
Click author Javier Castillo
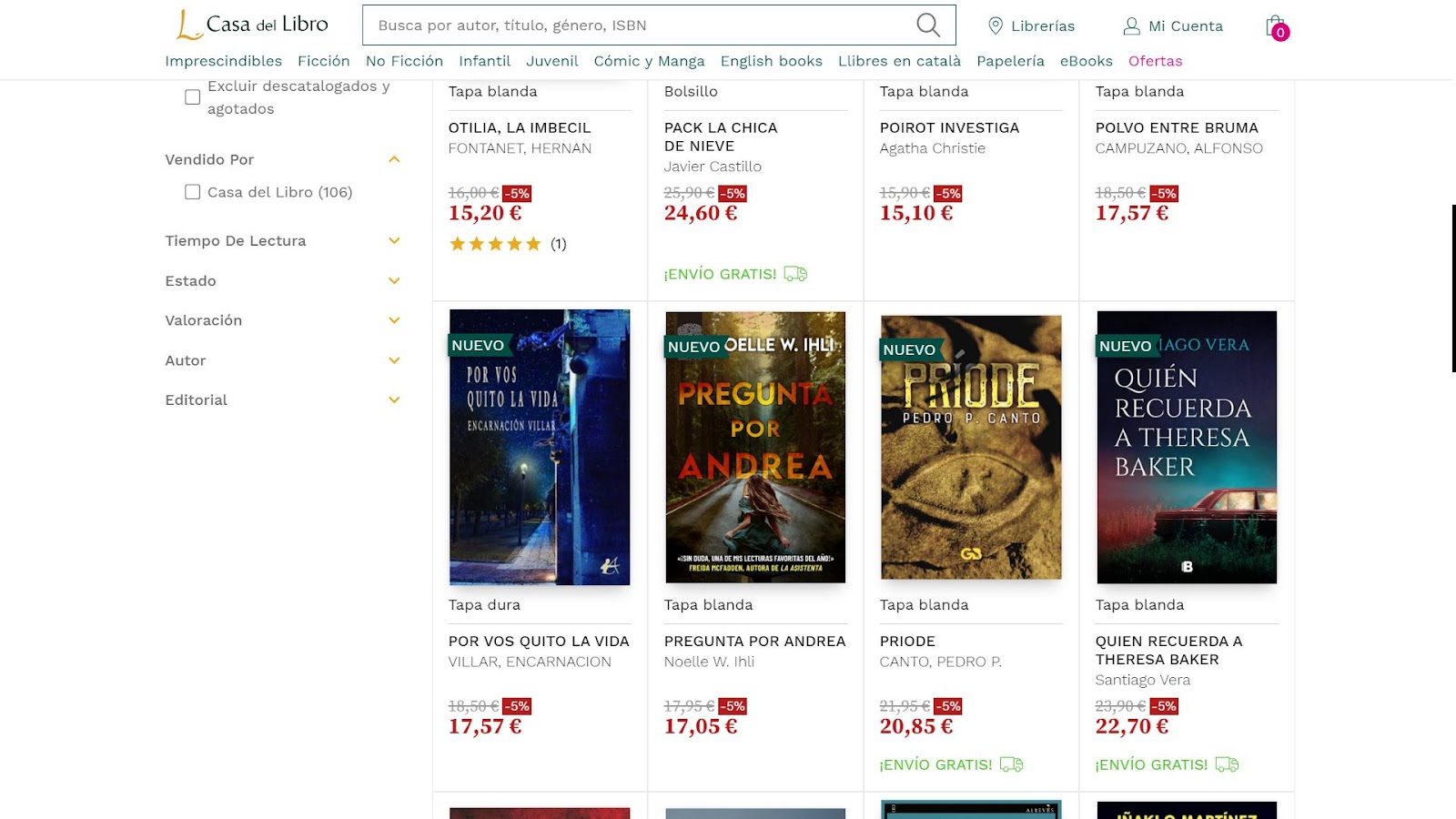coord(713,167)
